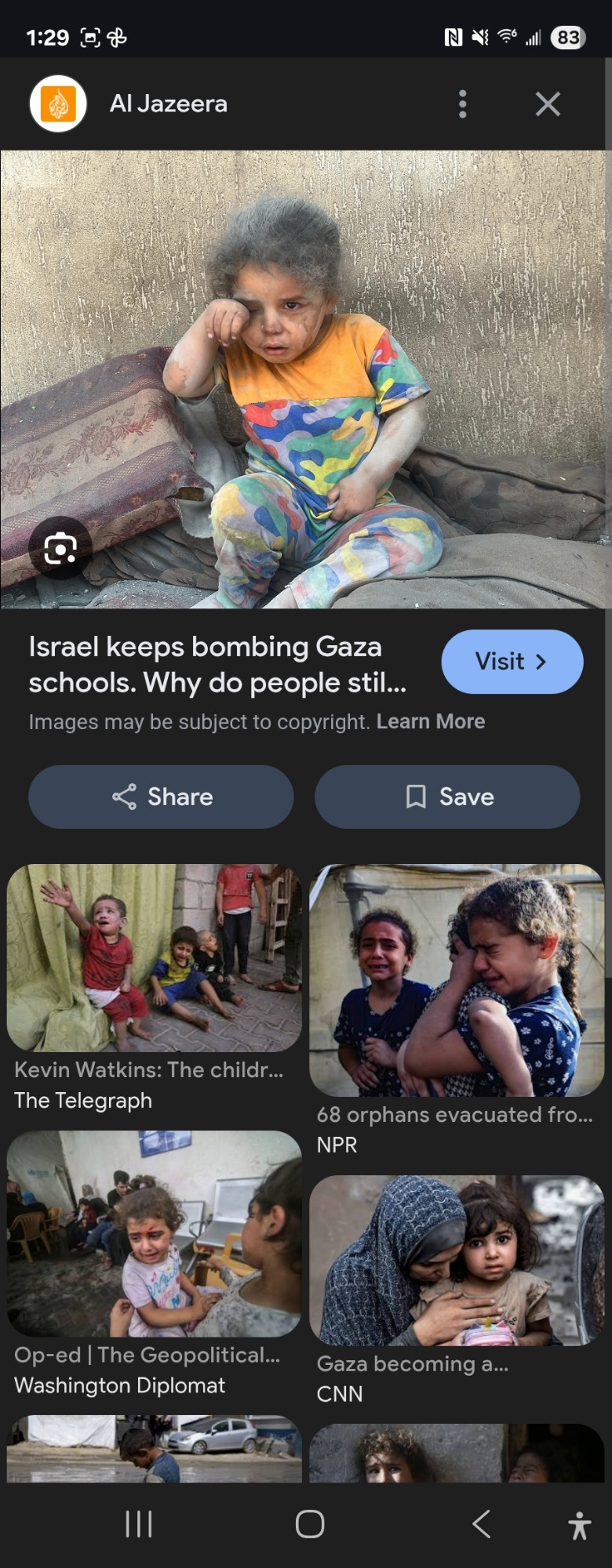
Task: Open The Telegraph related image thumbnail
Action: point(155,957)
